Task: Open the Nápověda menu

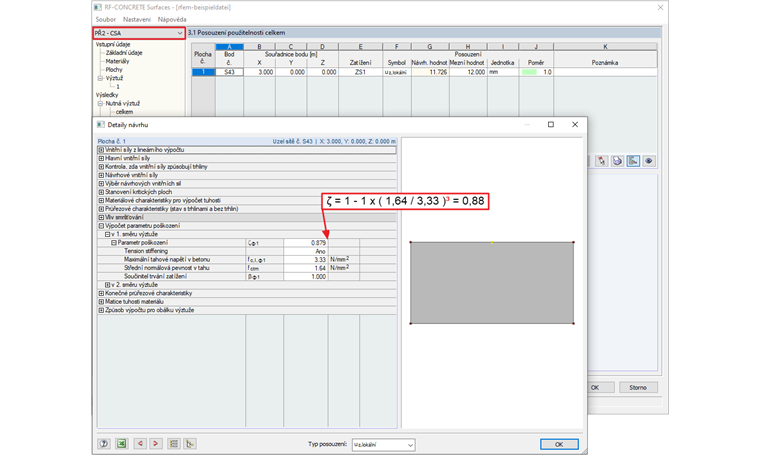Action: point(172,19)
